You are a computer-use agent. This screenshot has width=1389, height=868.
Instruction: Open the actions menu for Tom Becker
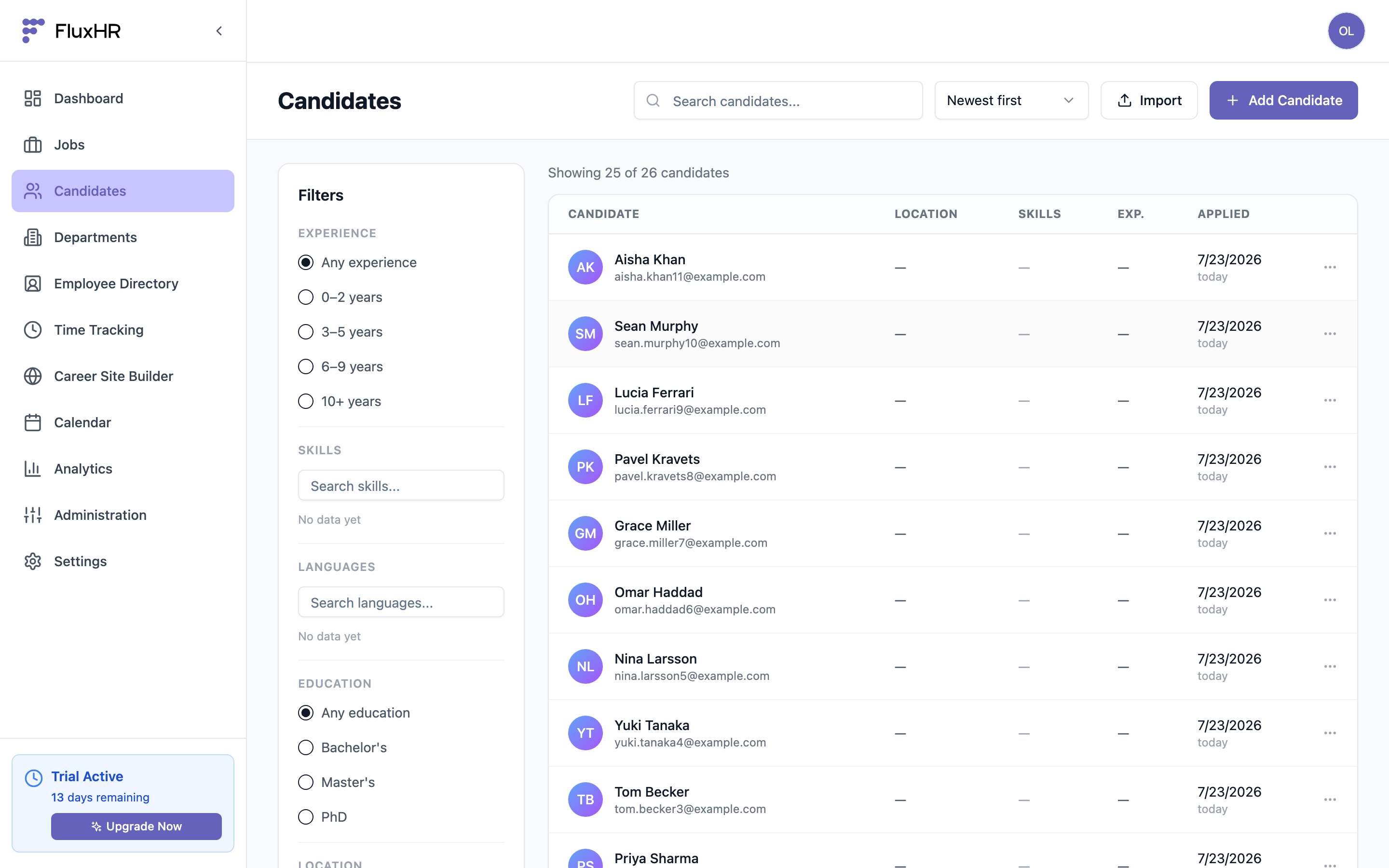pos(1330,800)
